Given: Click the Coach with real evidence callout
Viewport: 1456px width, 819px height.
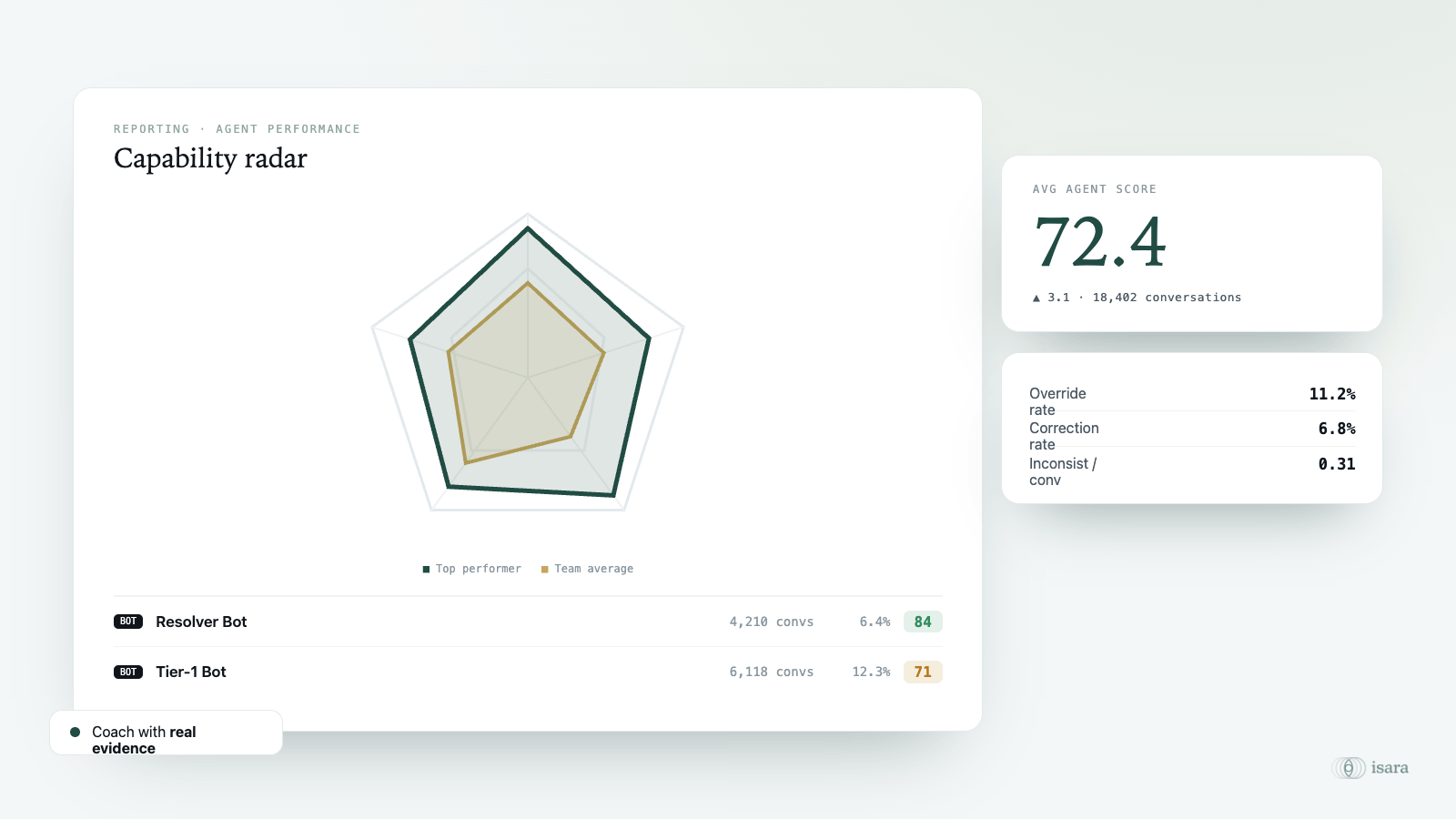Looking at the screenshot, I should click(166, 733).
